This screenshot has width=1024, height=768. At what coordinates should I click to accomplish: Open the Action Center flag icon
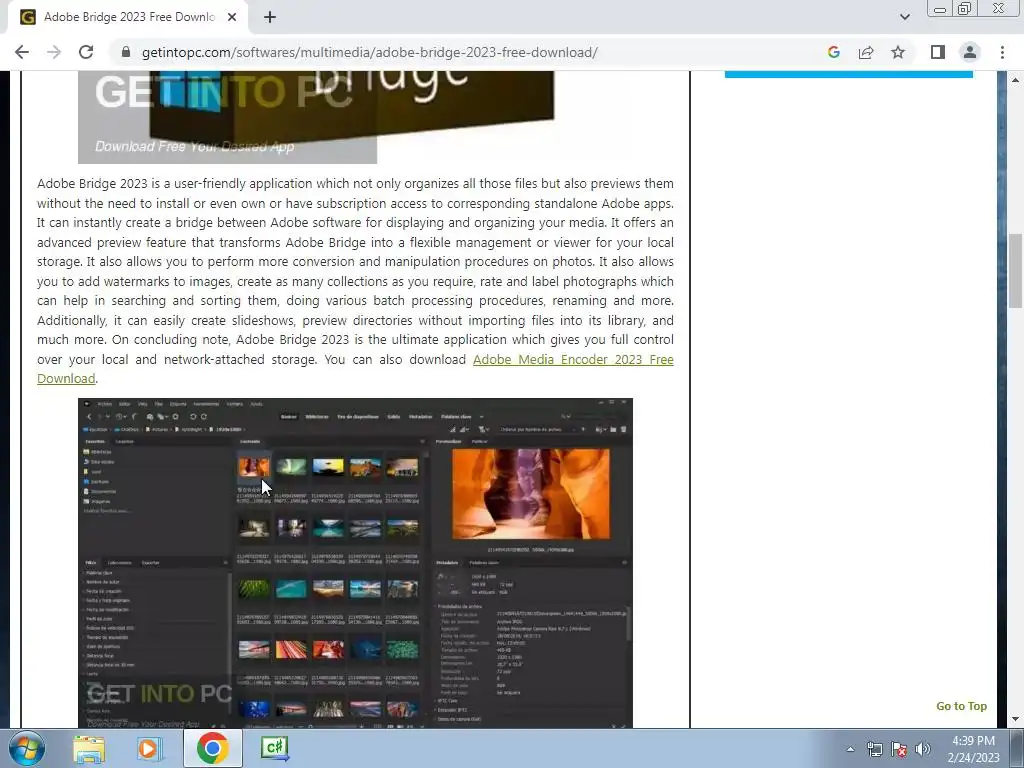tap(899, 749)
